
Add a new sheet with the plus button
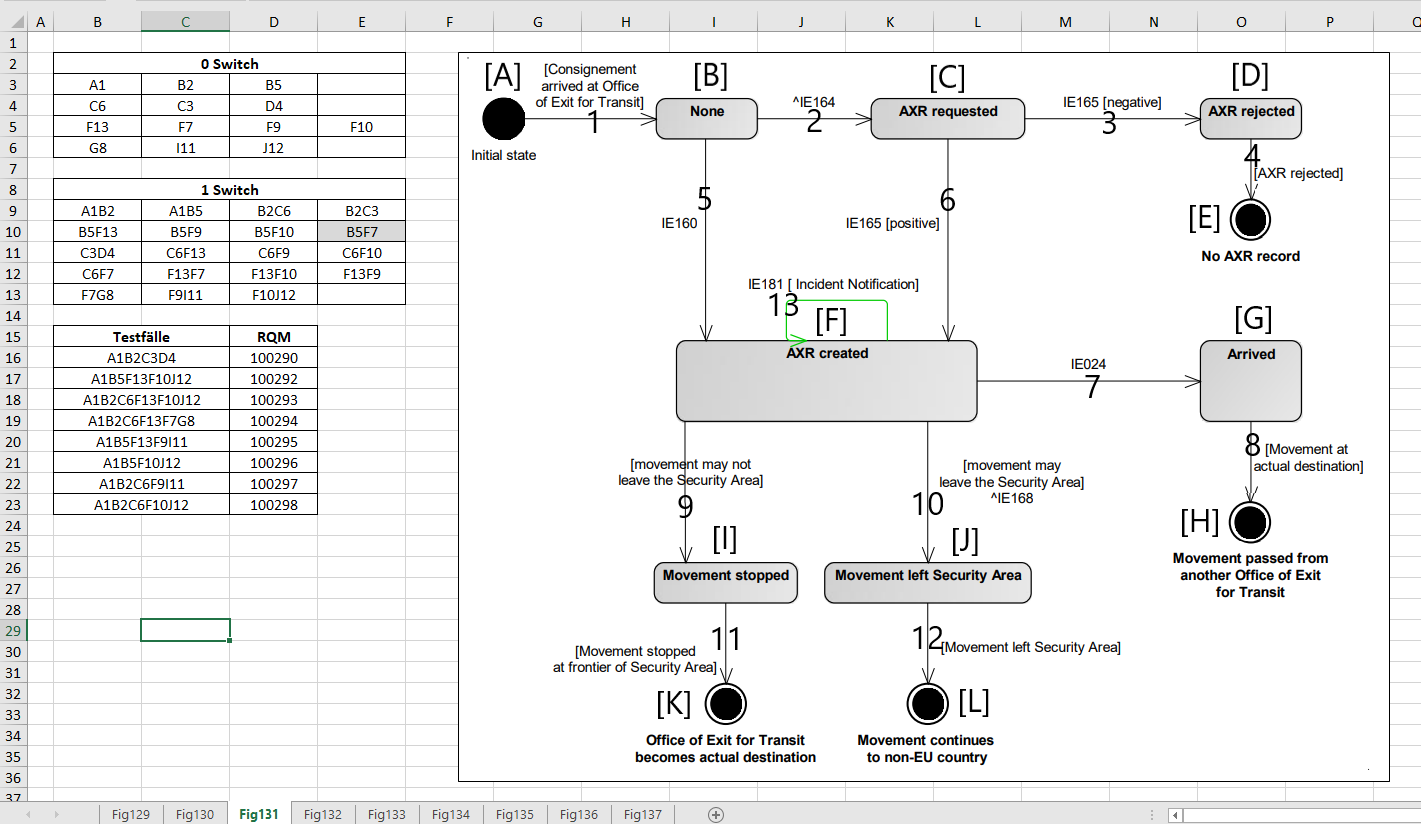[716, 814]
